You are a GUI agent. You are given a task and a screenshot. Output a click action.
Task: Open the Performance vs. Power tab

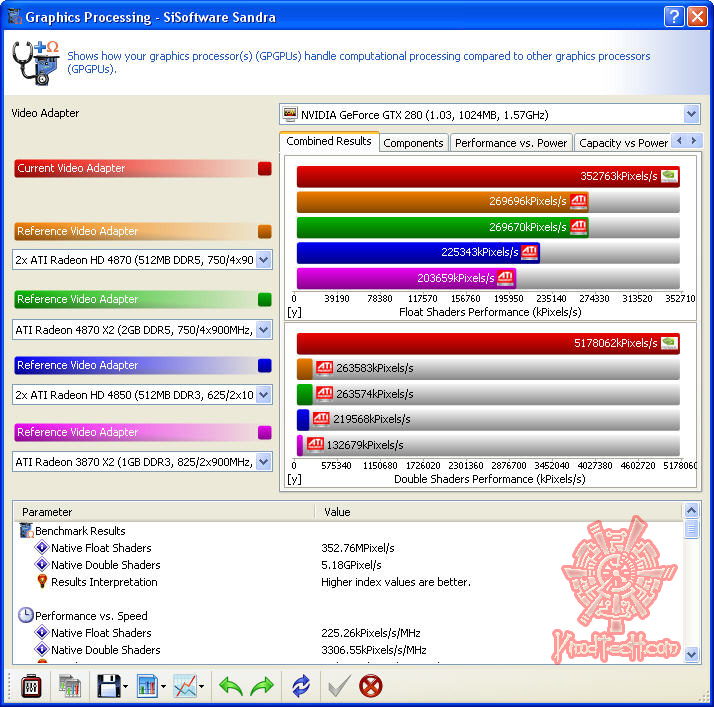click(x=511, y=143)
